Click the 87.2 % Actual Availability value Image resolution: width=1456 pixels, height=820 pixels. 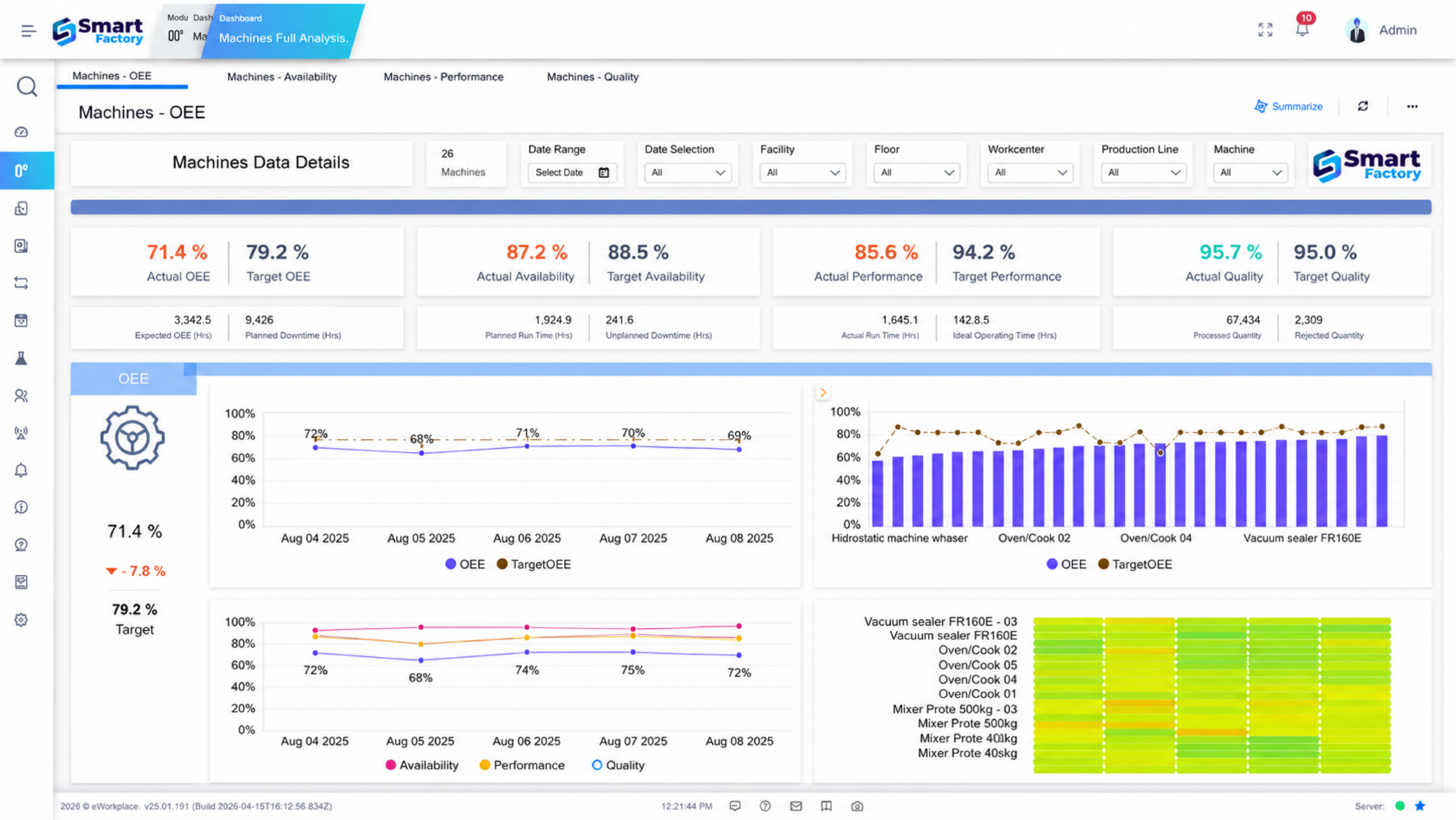tap(537, 252)
